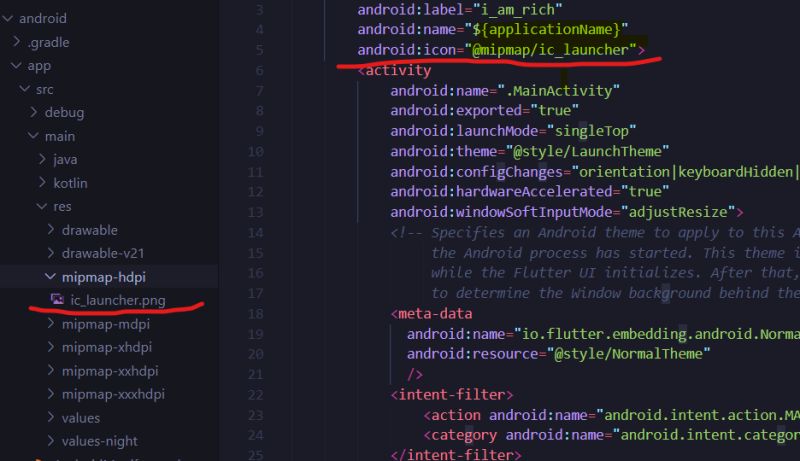Select the kotlin folder label
800x461 pixels.
tap(70, 183)
